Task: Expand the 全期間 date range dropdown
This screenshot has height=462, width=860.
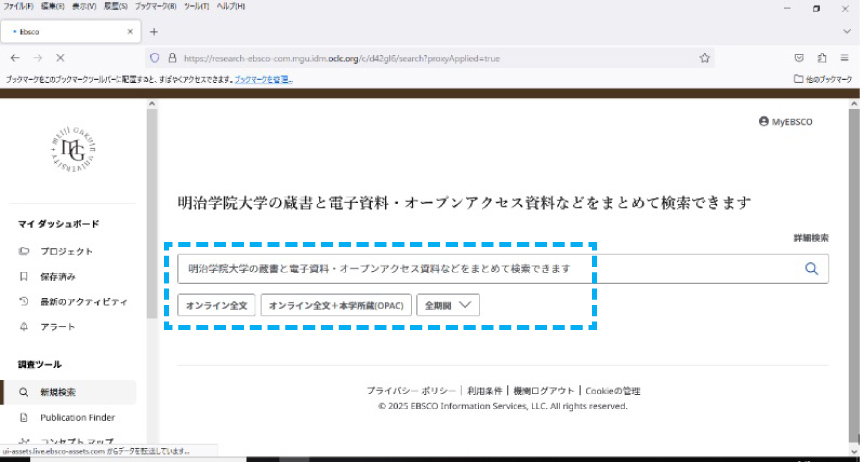Action: [x=448, y=305]
